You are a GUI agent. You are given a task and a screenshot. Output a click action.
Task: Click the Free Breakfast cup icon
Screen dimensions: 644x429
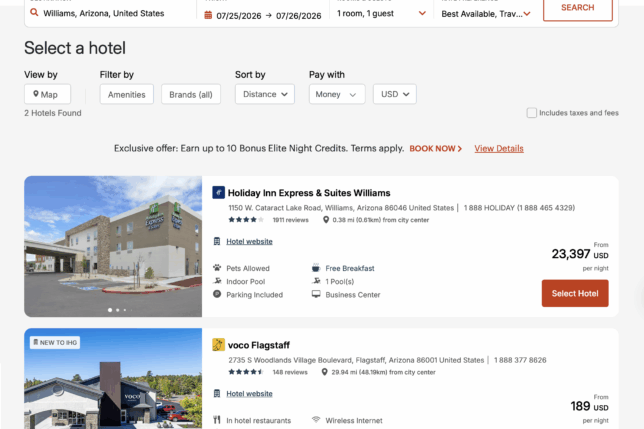pyautogui.click(x=316, y=268)
